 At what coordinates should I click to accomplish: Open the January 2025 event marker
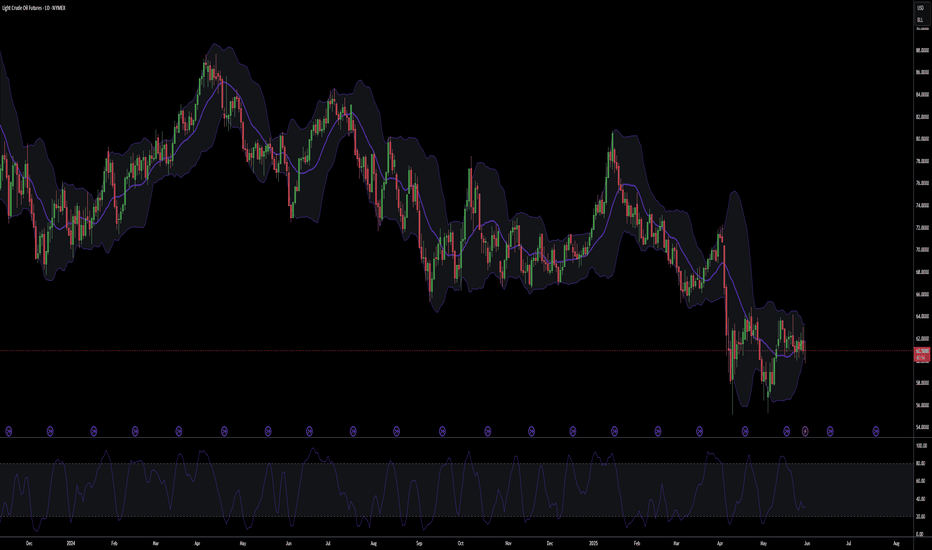point(615,431)
